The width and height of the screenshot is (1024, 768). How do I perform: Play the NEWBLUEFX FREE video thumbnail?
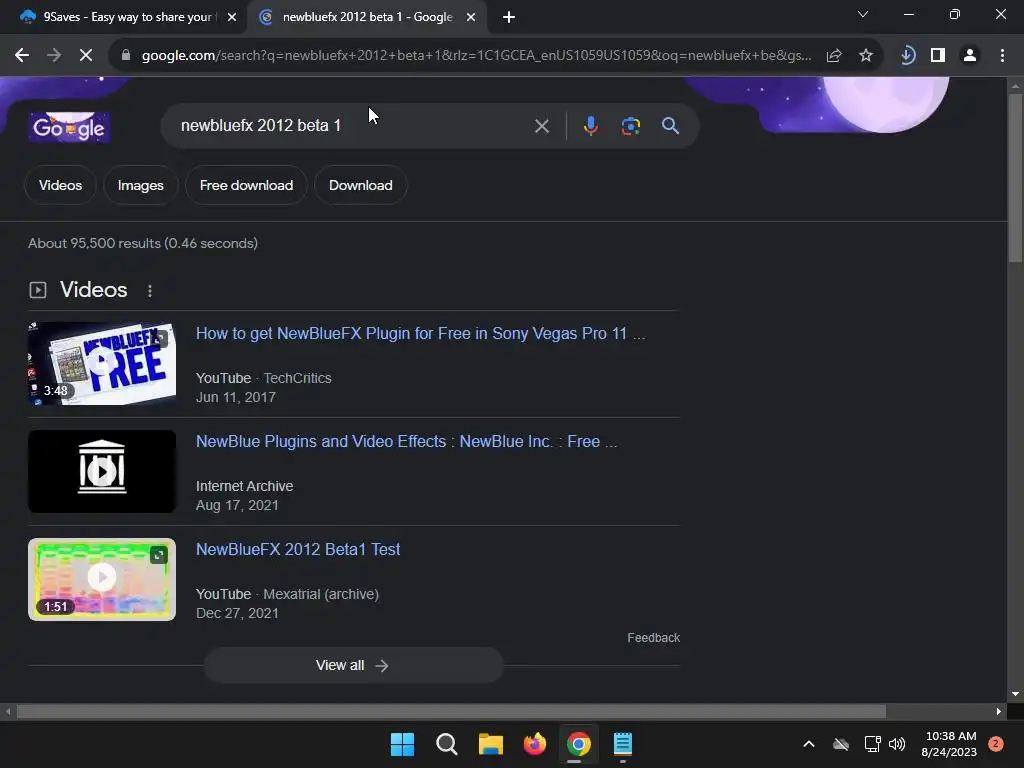pos(102,363)
